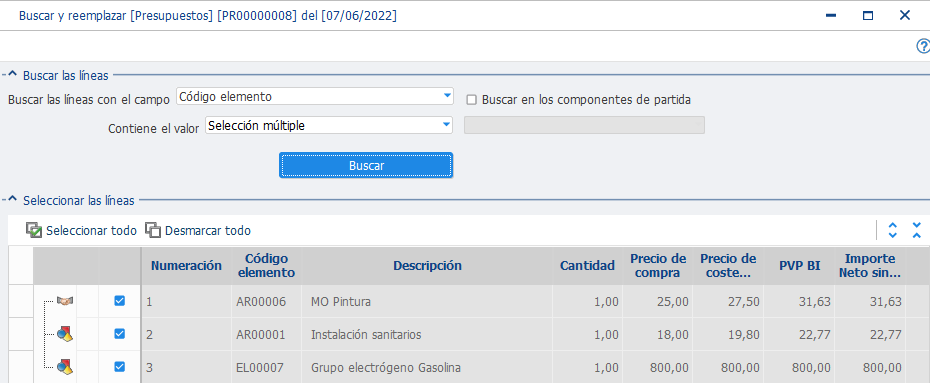Click the disabled value input field
Image resolution: width=930 pixels, height=383 pixels.
(x=584, y=125)
